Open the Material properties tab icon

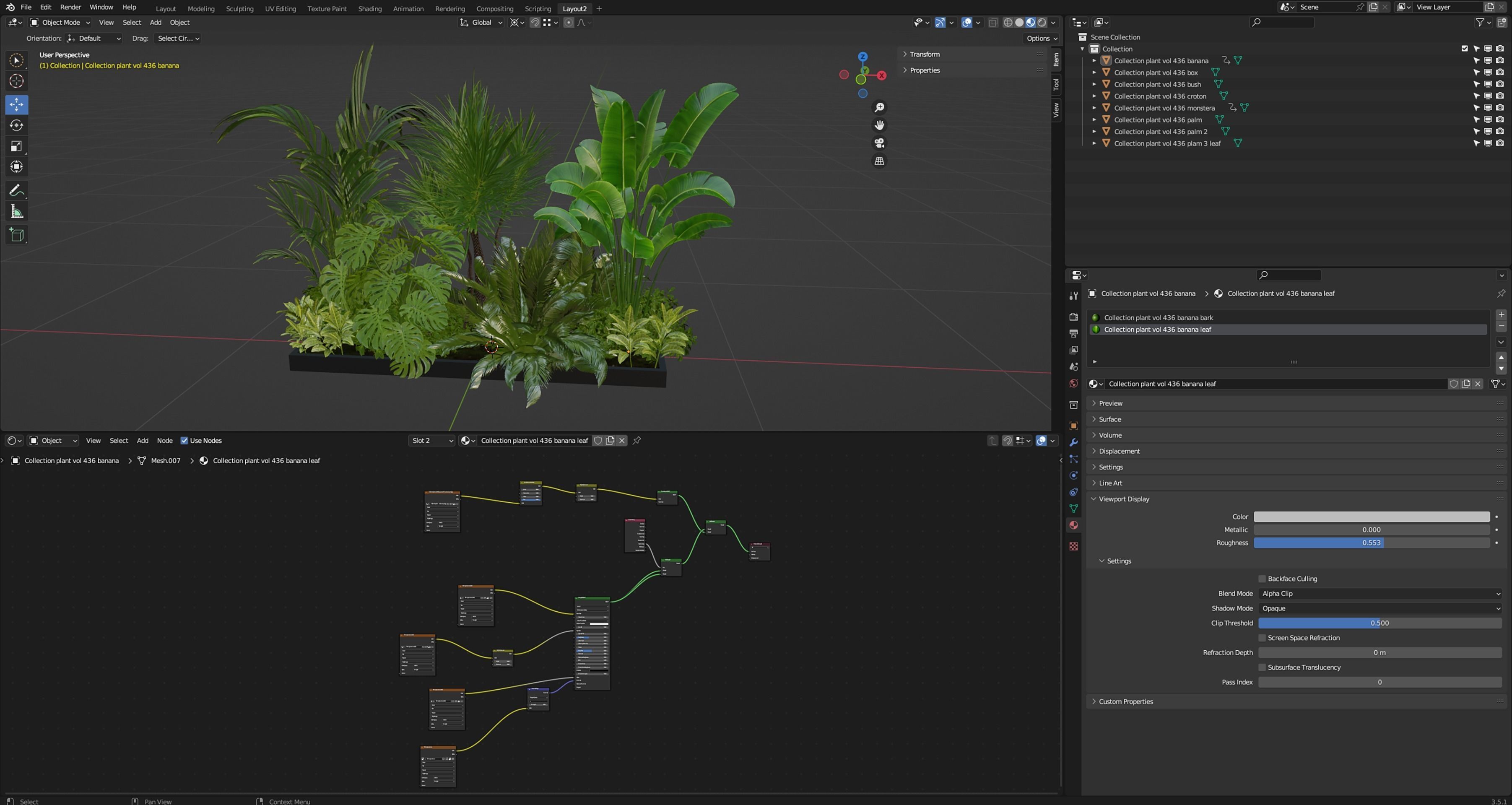(1073, 525)
